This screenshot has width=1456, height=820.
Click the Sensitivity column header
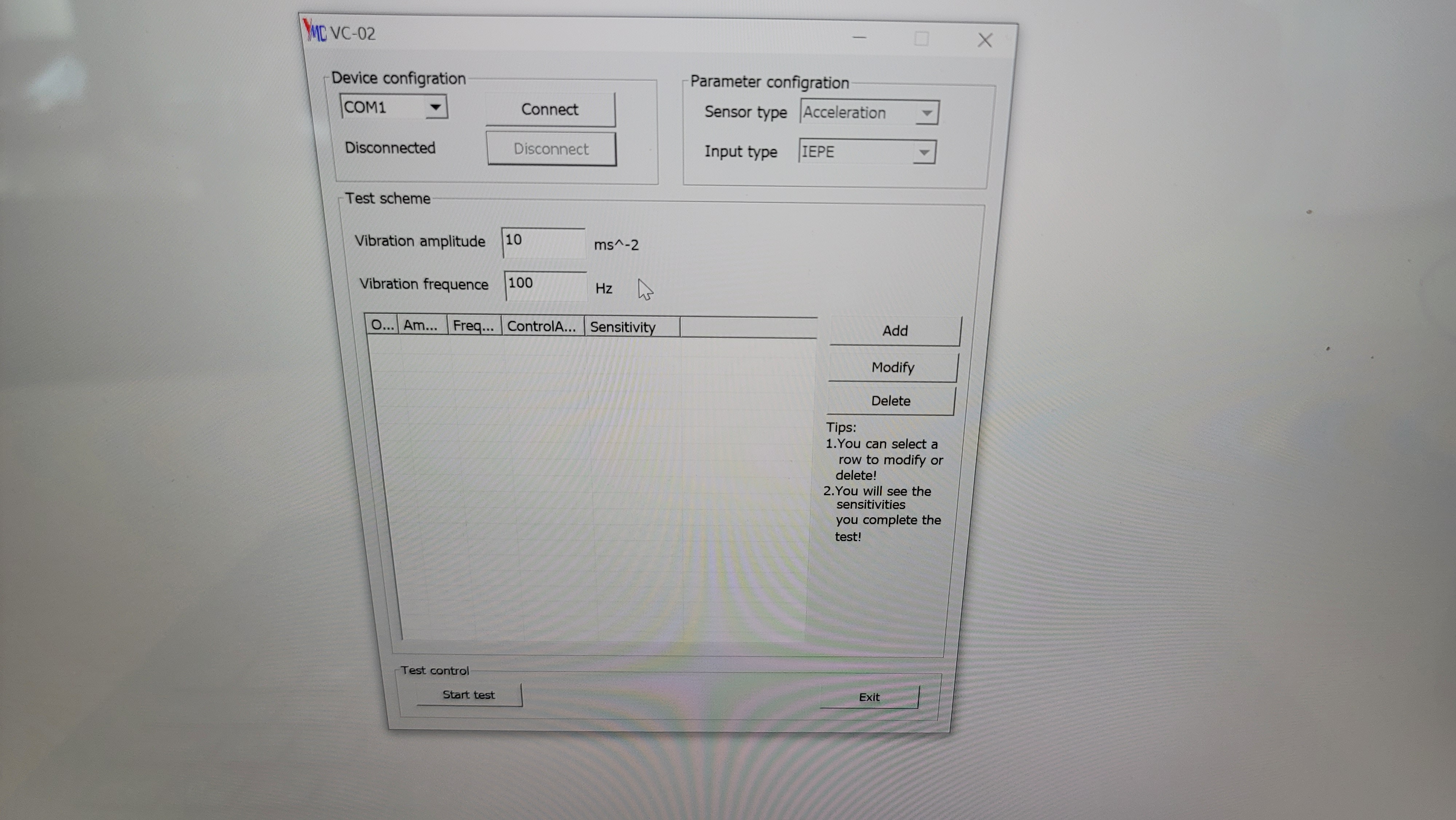632,327
